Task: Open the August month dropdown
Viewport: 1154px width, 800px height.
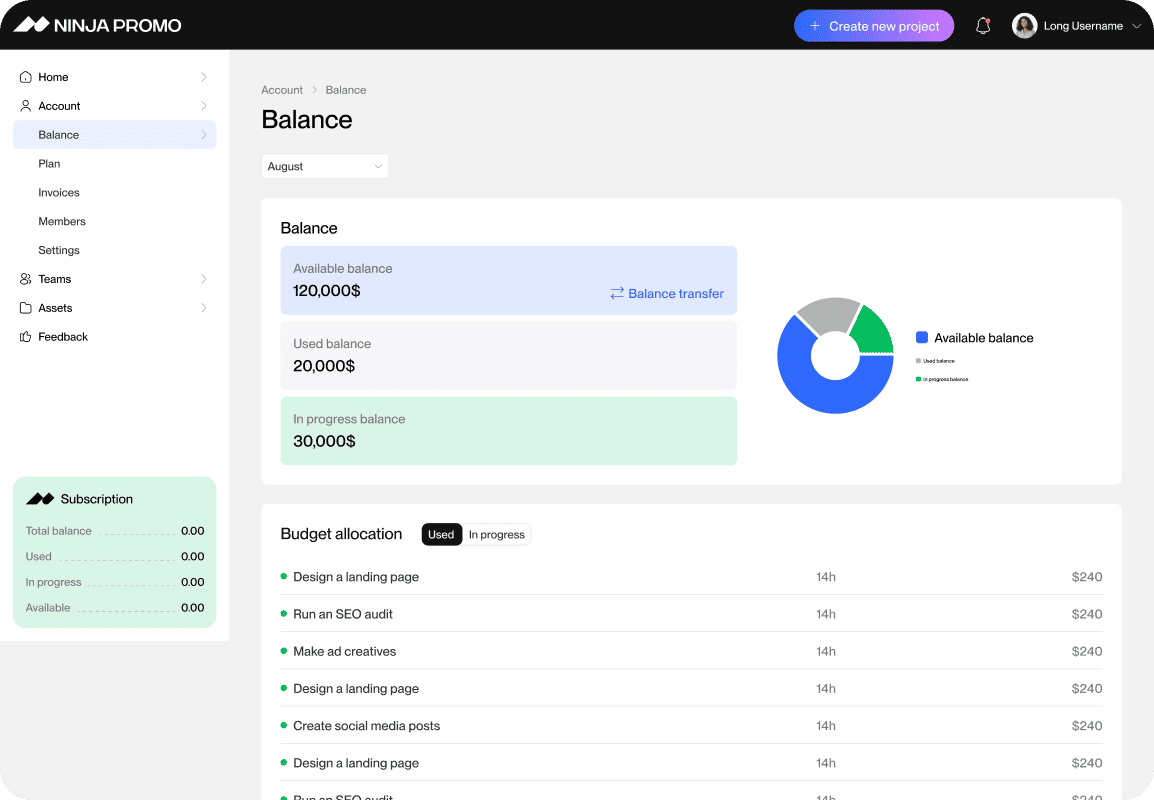Action: click(325, 166)
